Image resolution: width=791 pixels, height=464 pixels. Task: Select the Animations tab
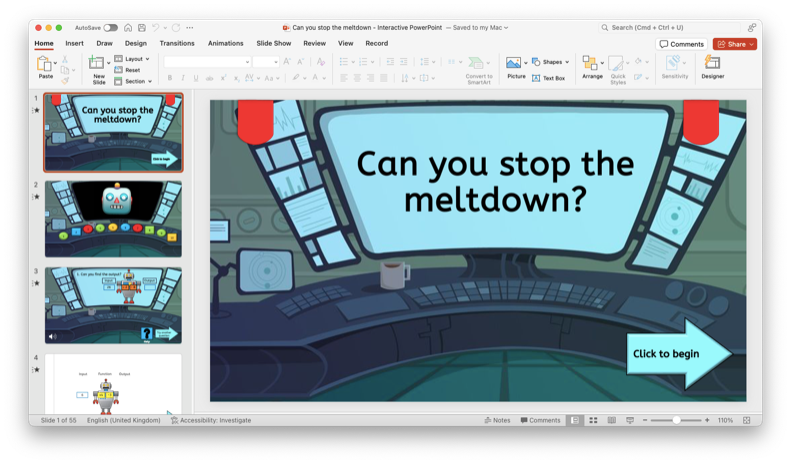pyautogui.click(x=225, y=43)
